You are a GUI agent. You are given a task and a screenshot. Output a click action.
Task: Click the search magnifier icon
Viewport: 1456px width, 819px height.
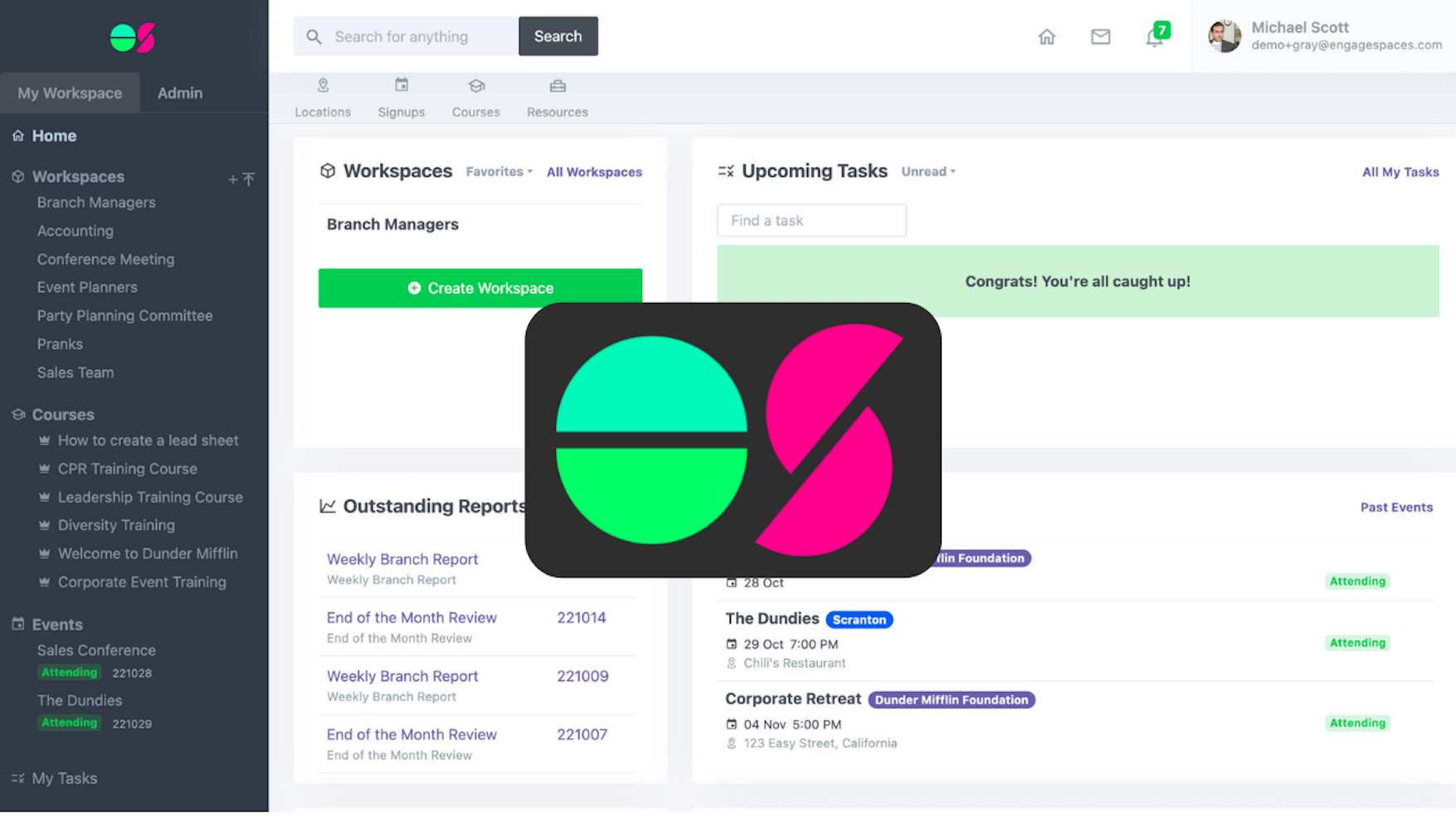(x=314, y=37)
